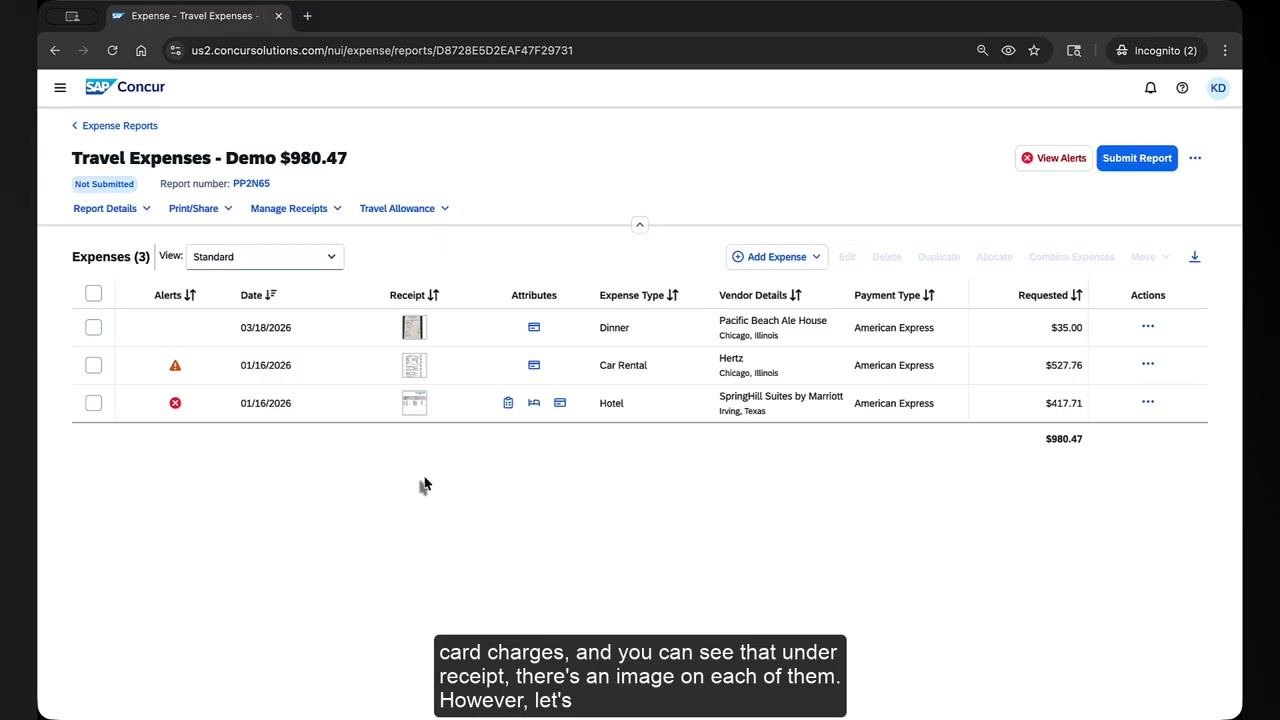Open the hamburger navigation menu
Viewport: 1280px width, 720px height.
[x=60, y=88]
